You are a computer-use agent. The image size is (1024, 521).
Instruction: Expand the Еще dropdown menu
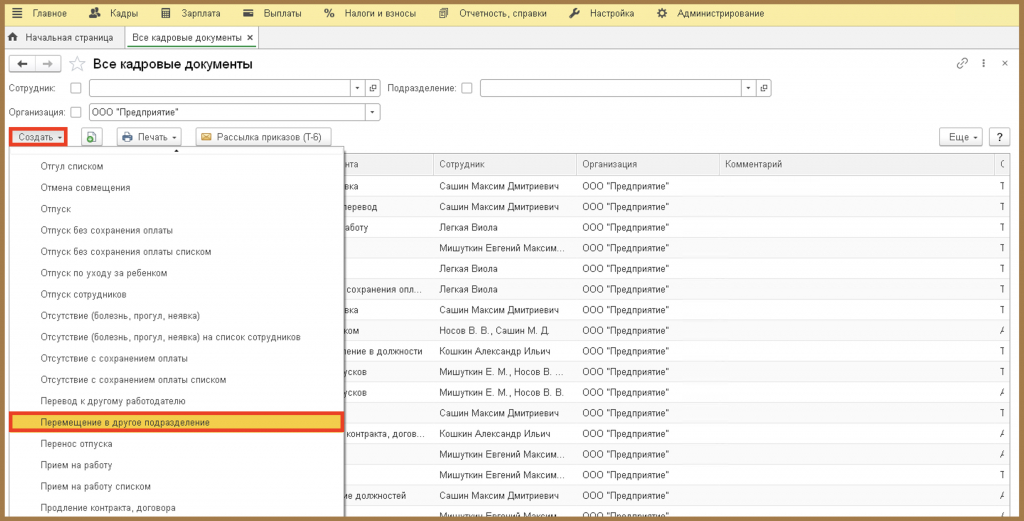click(961, 137)
